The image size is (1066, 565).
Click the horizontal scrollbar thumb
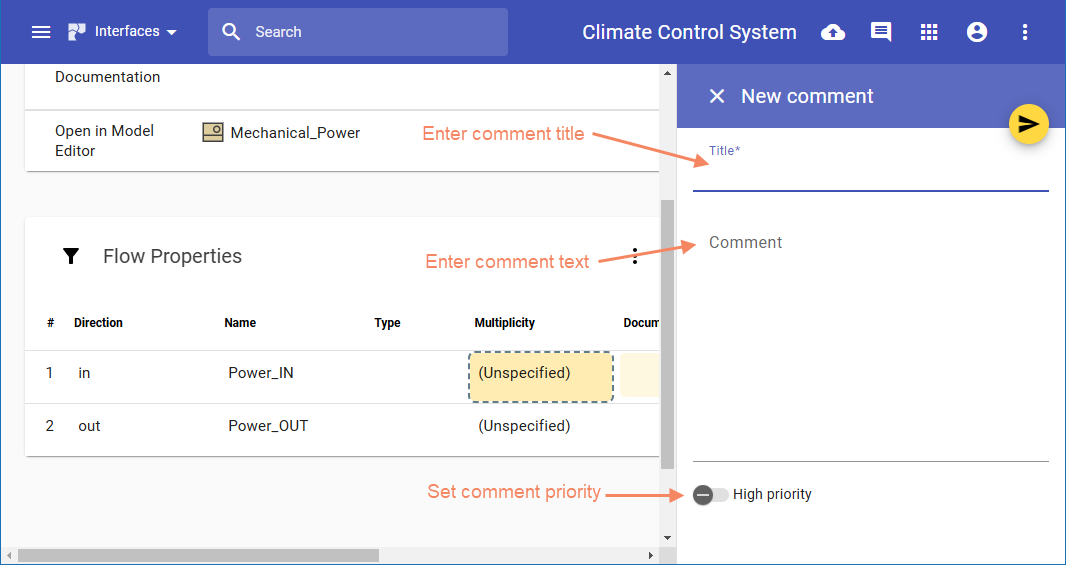coord(198,555)
